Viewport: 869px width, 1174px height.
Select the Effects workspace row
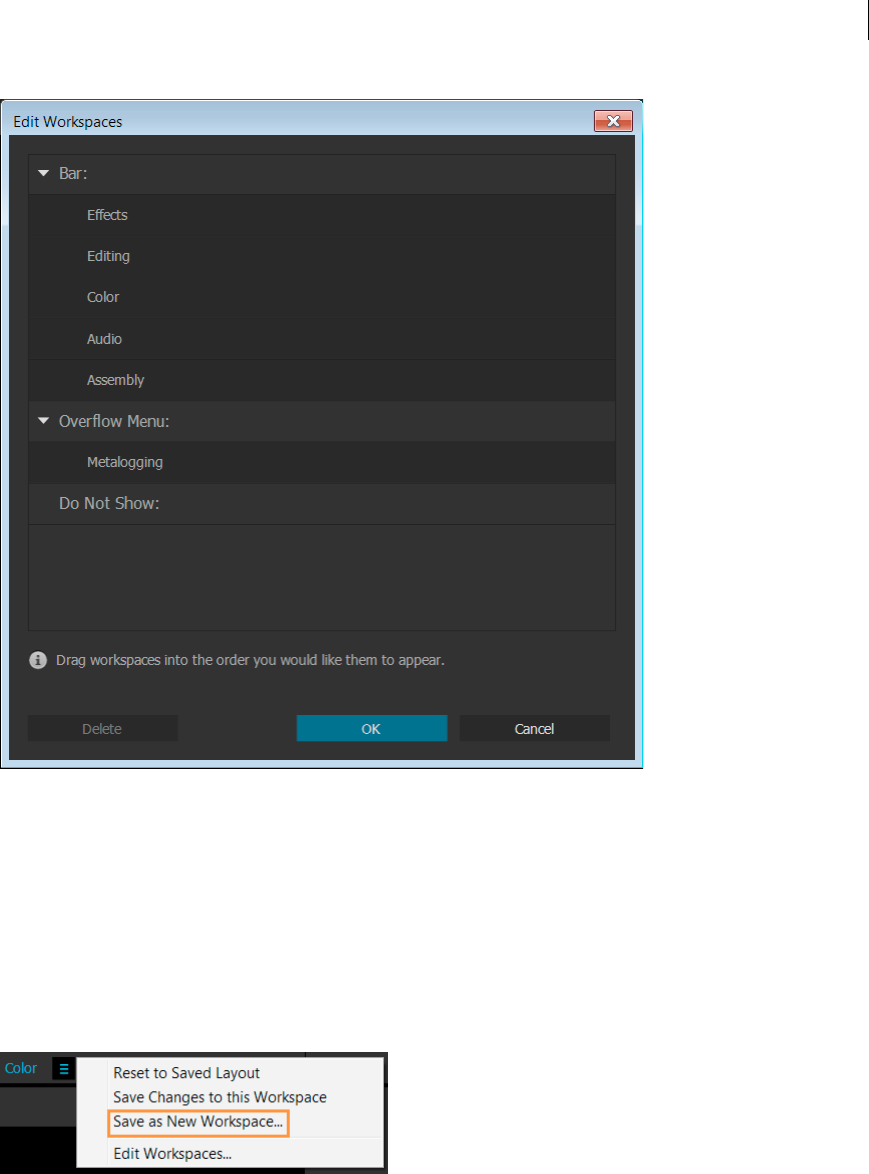pos(322,215)
